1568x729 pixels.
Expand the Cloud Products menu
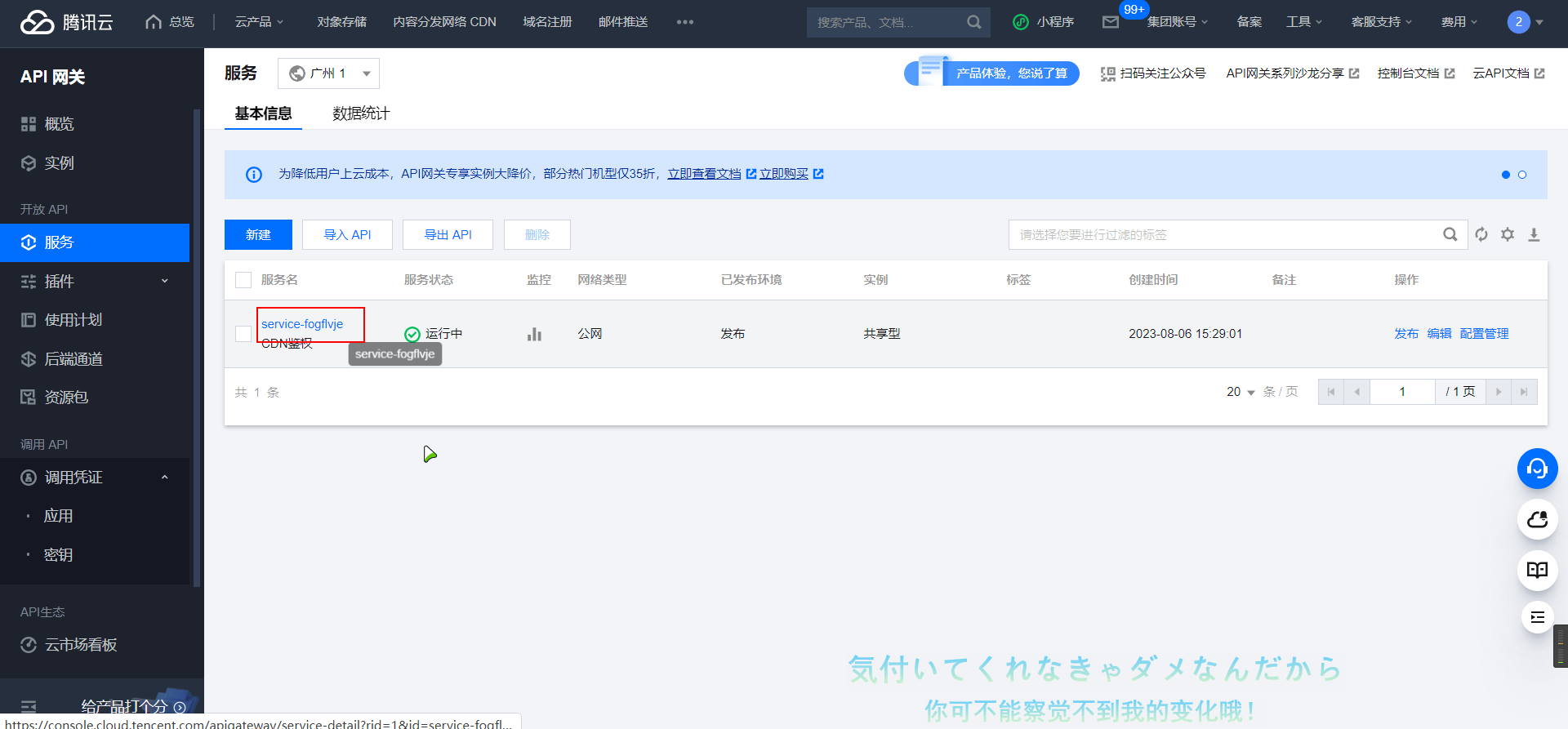tap(259, 22)
